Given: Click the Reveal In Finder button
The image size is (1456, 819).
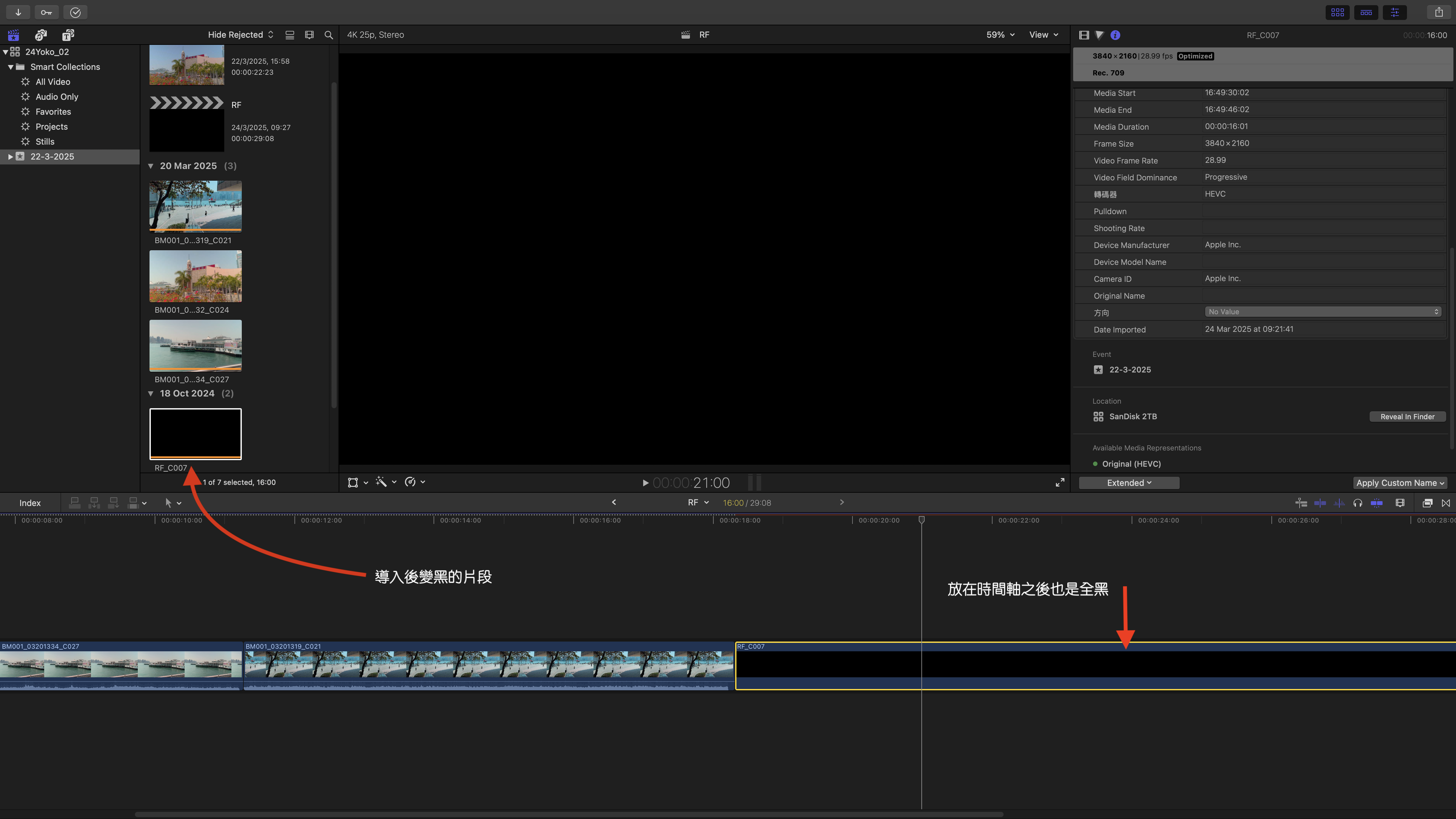Looking at the screenshot, I should 1407,417.
